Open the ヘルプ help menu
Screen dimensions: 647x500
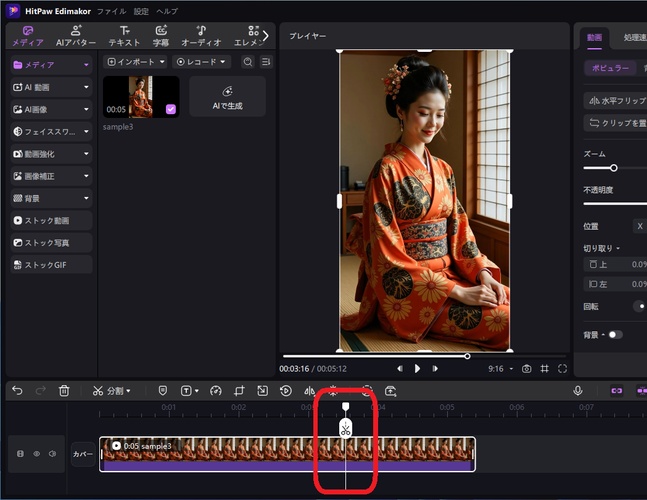coord(167,12)
